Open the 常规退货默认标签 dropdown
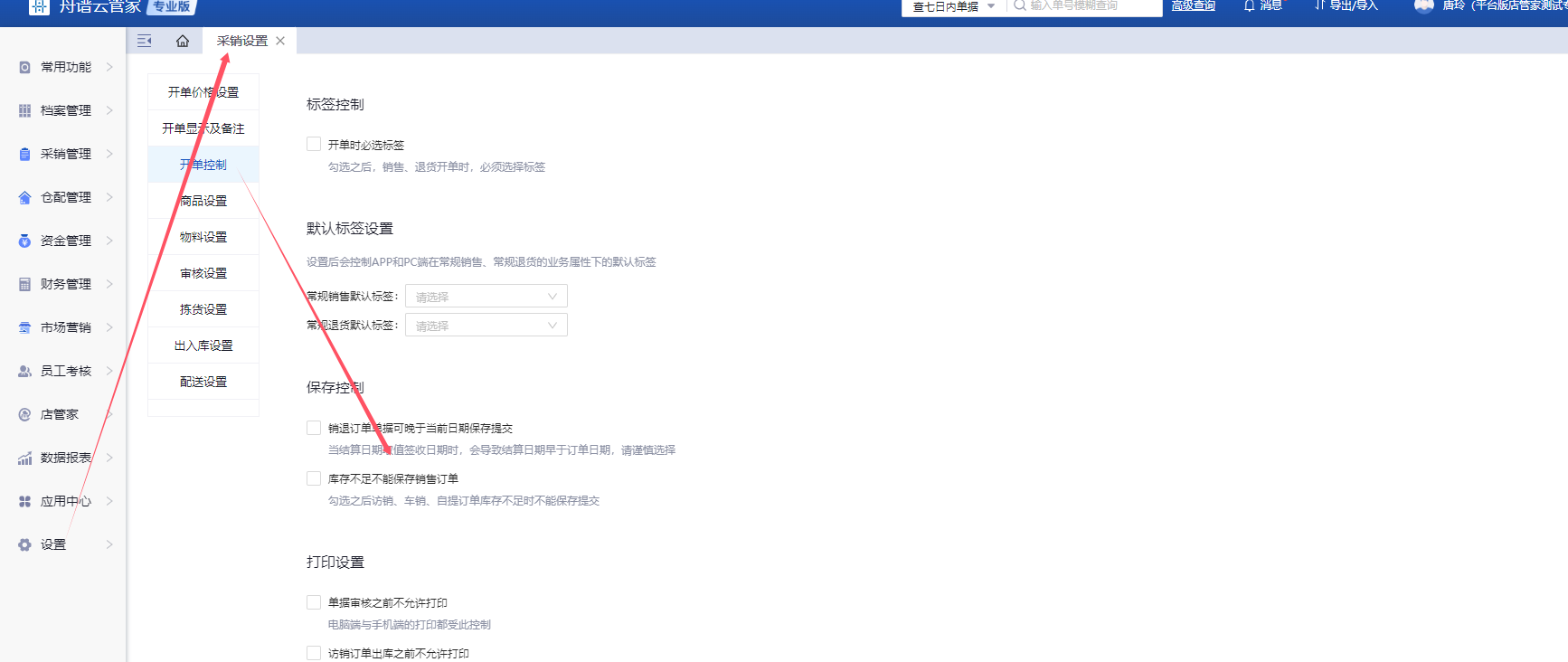Viewport: 1568px width, 662px height. coord(486,326)
